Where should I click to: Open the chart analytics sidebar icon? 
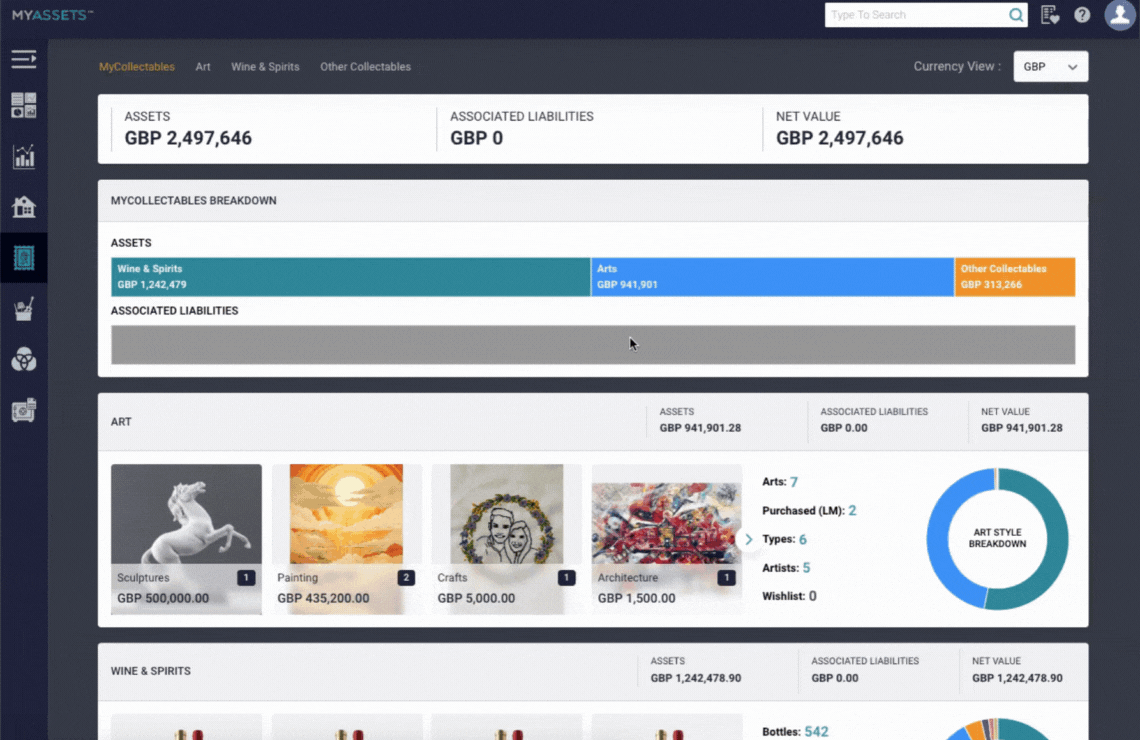23,156
